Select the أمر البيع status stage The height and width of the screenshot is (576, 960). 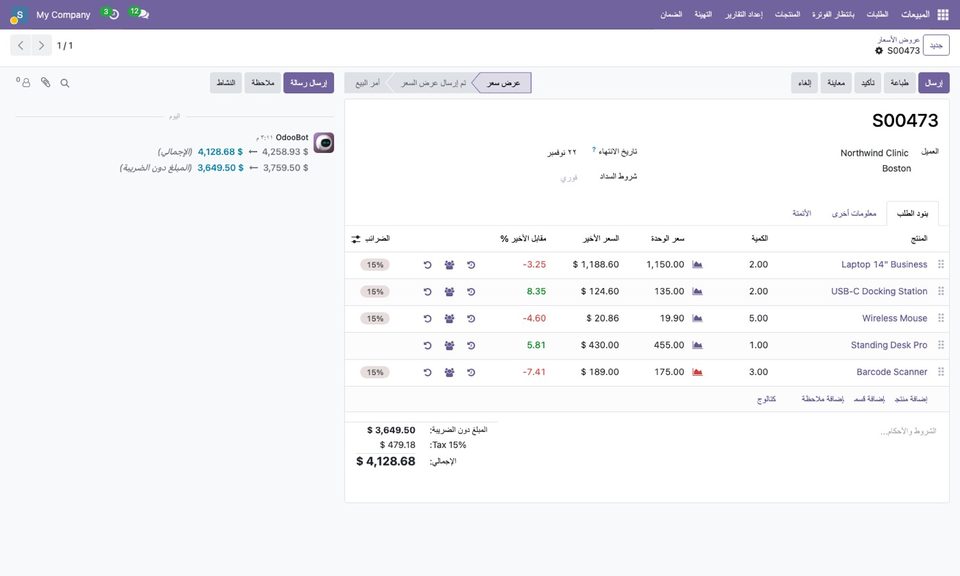[367, 83]
